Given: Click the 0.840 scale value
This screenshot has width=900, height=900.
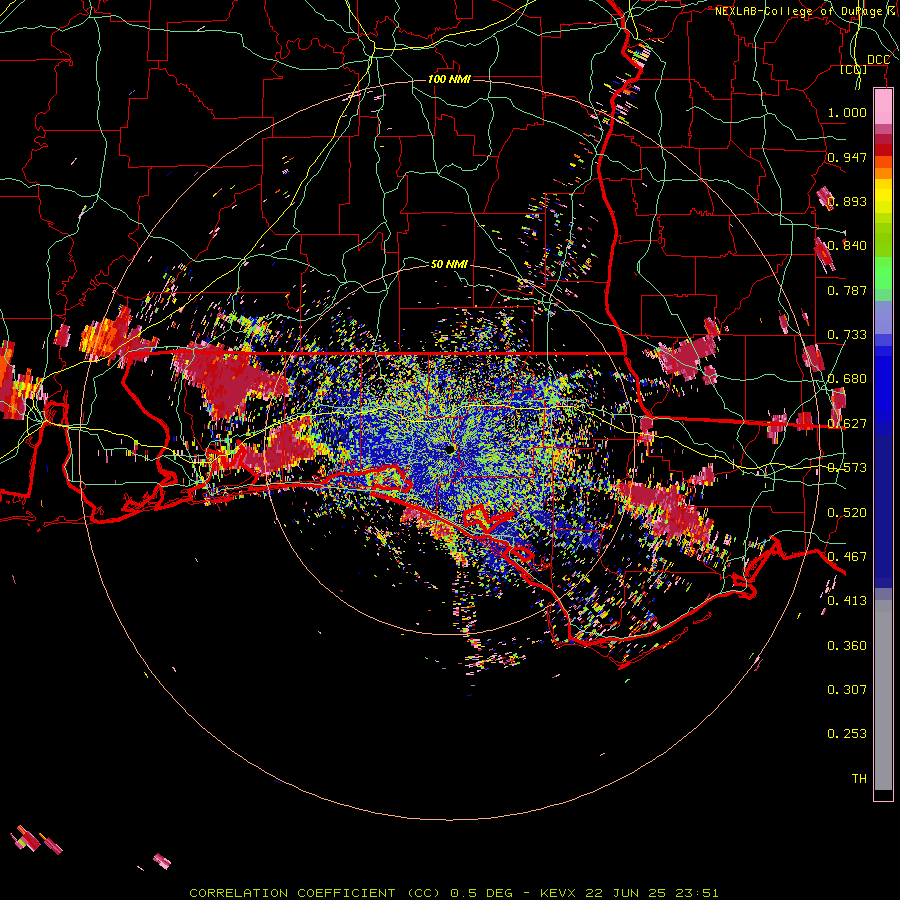Looking at the screenshot, I should tap(847, 246).
